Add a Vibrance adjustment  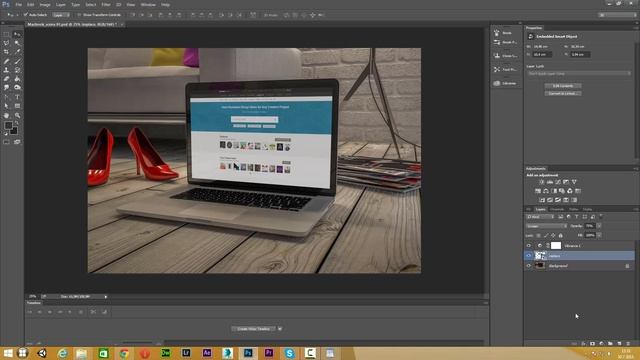574,182
